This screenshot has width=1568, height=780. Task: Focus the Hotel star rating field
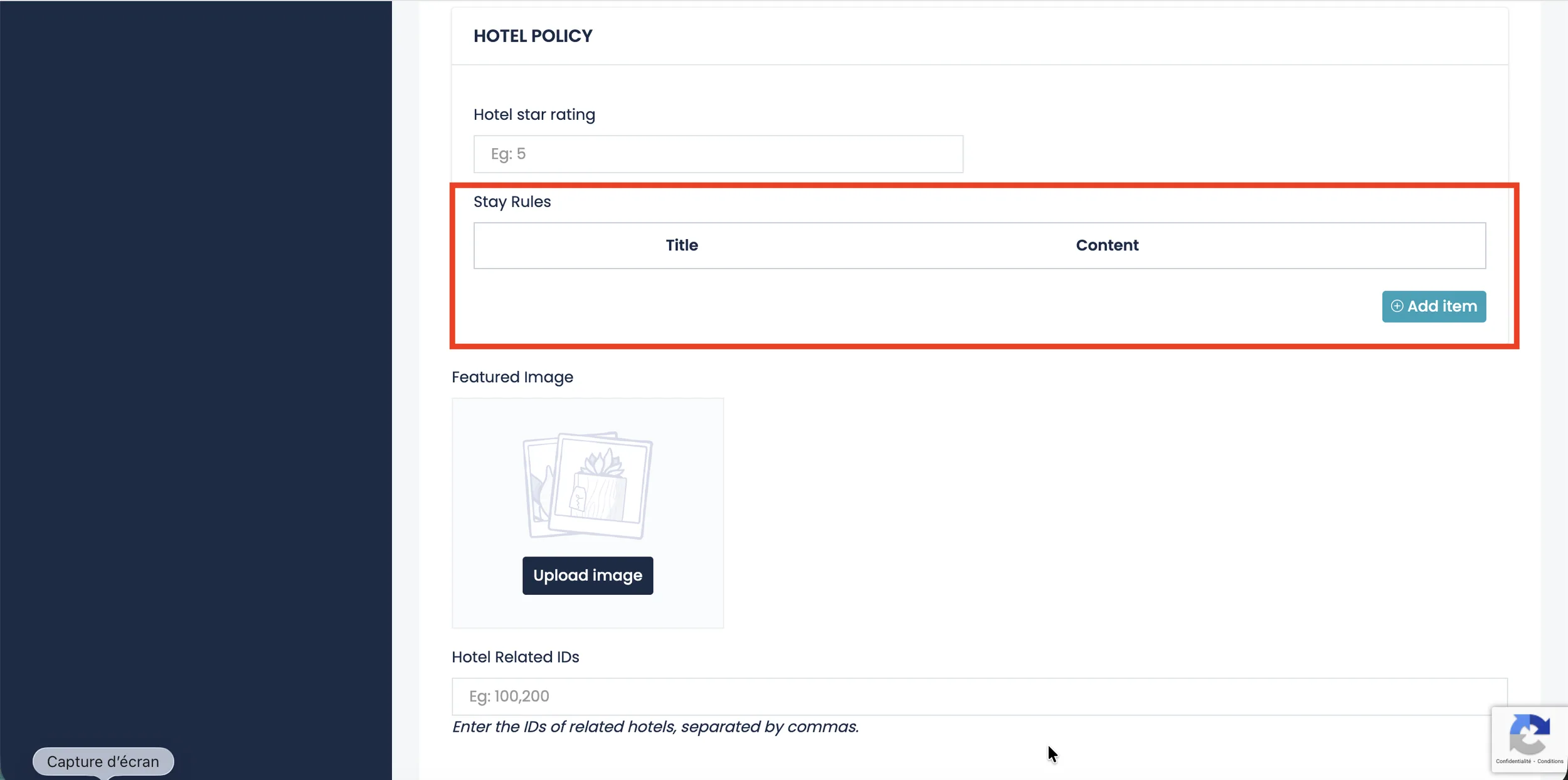[718, 154]
